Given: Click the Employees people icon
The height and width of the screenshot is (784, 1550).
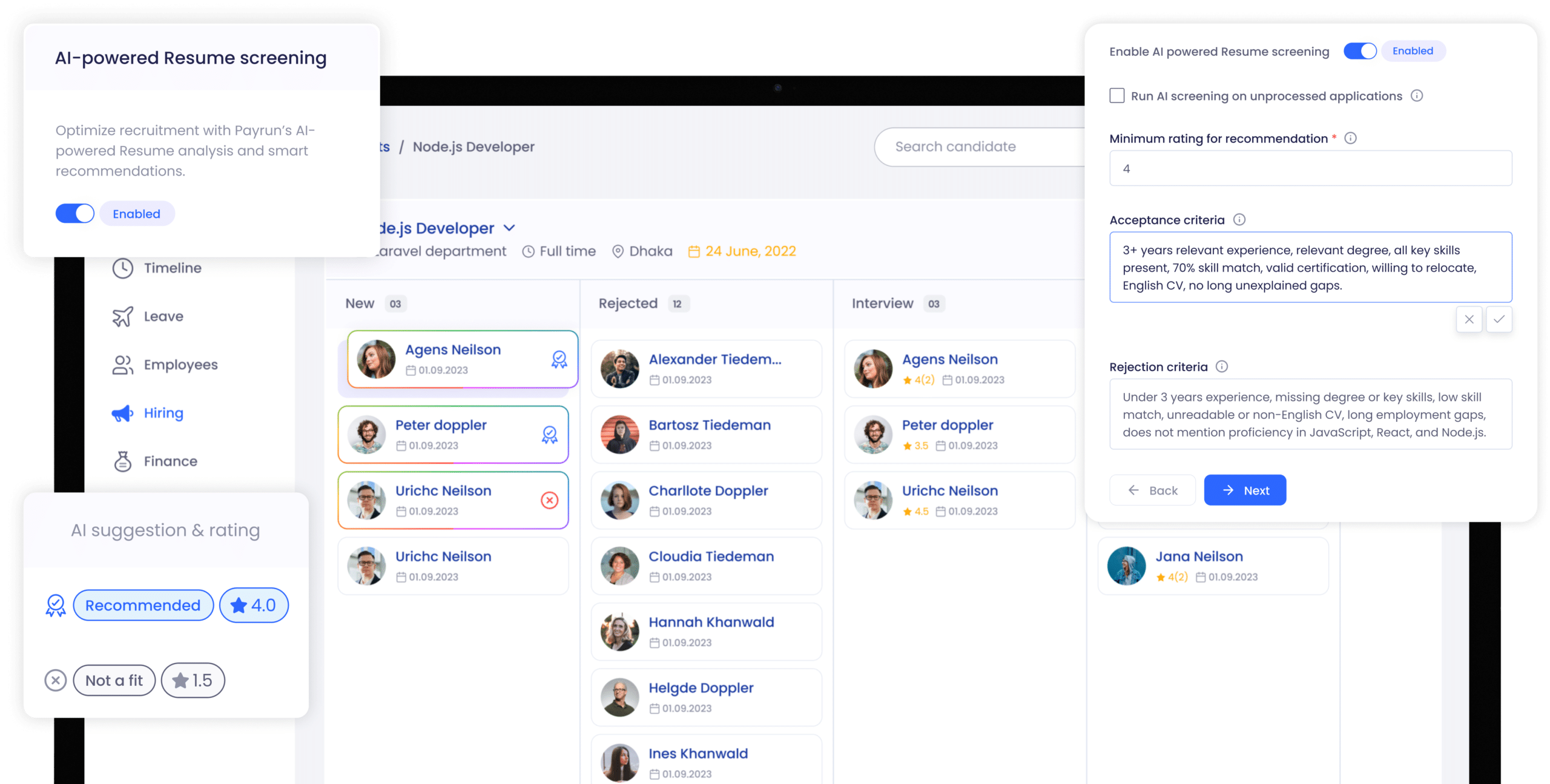Looking at the screenshot, I should (x=122, y=365).
